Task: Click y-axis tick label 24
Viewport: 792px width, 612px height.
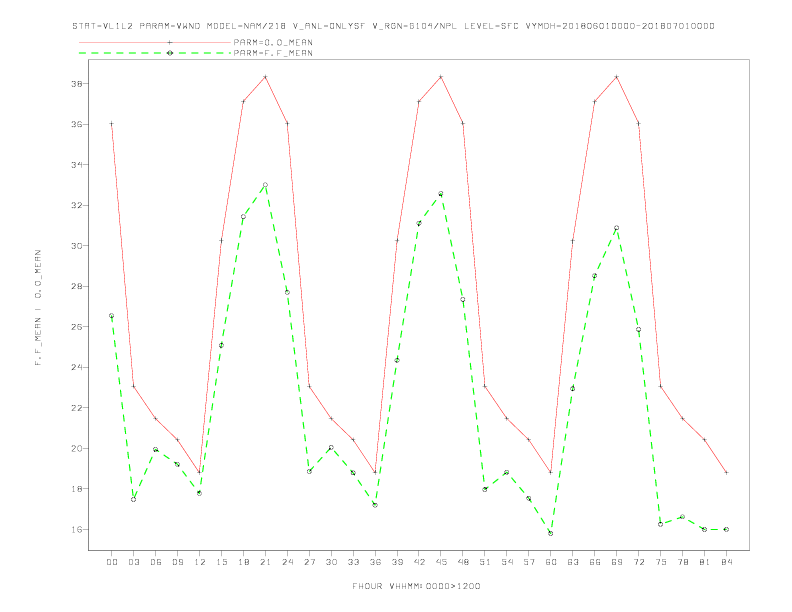Action: click(x=76, y=367)
